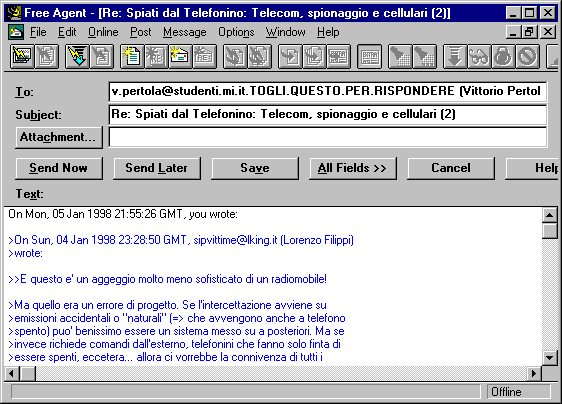
Task: Open the File menu
Action: [x=38, y=32]
